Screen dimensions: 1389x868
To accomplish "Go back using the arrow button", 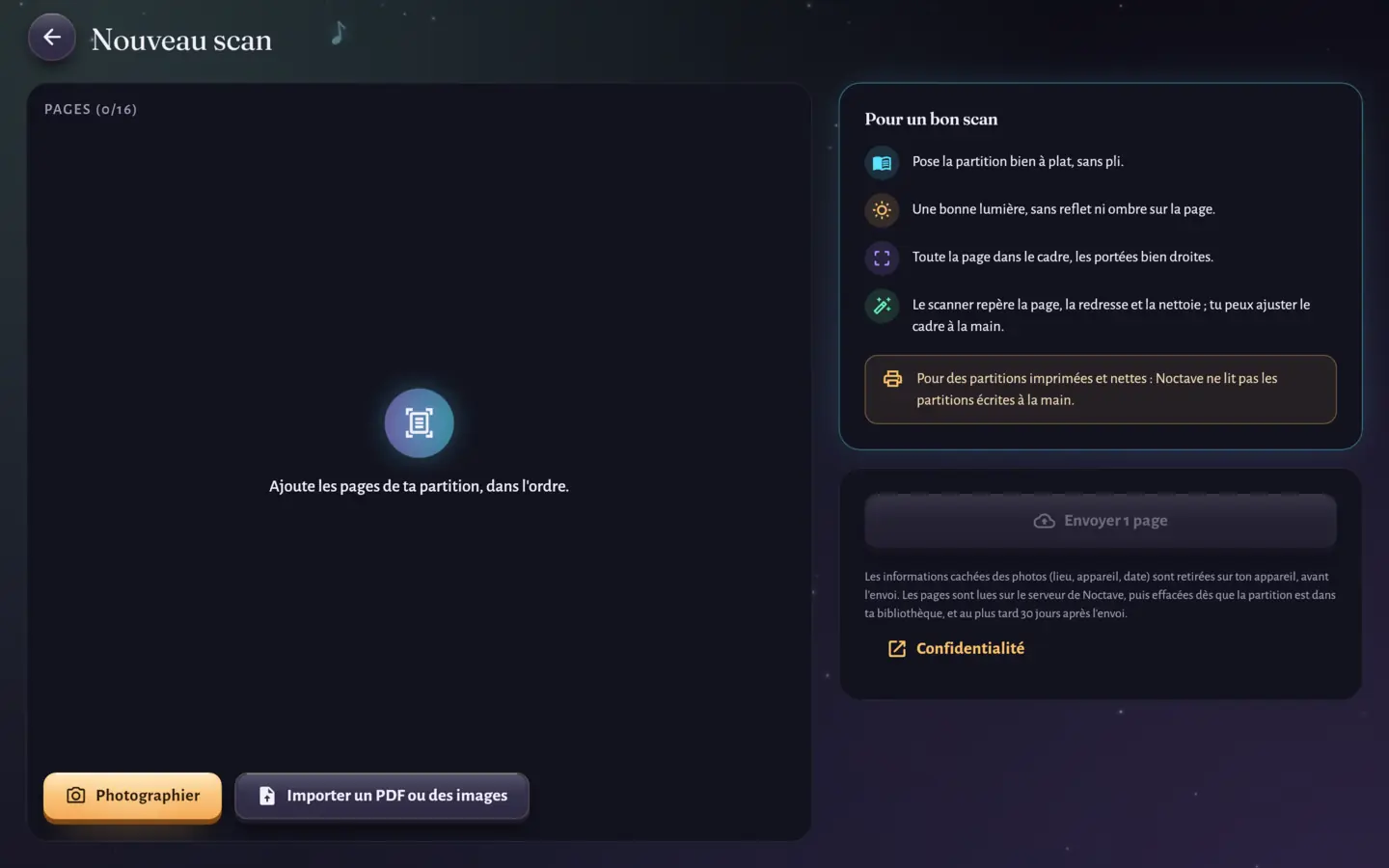I will (x=52, y=38).
